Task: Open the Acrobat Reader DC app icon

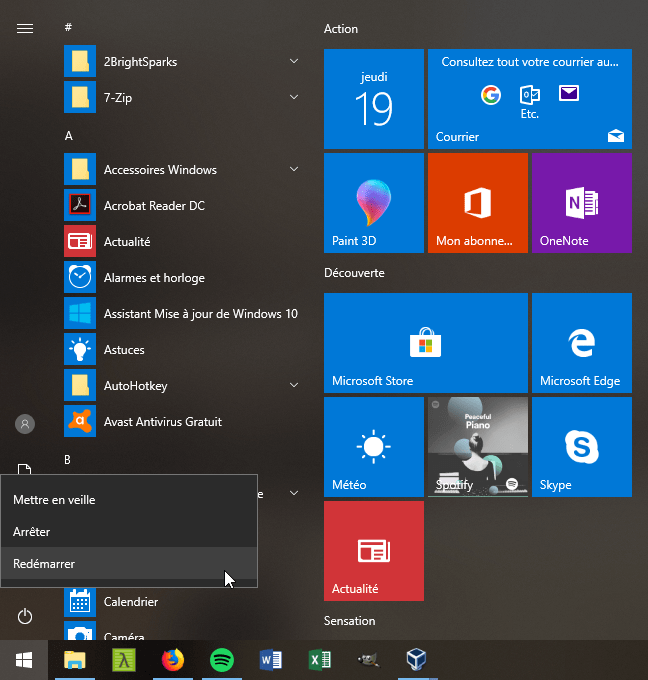Action: click(x=80, y=205)
